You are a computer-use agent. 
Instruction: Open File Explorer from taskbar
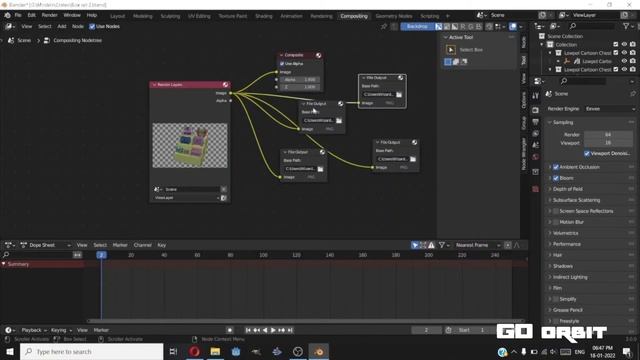[x=215, y=351]
